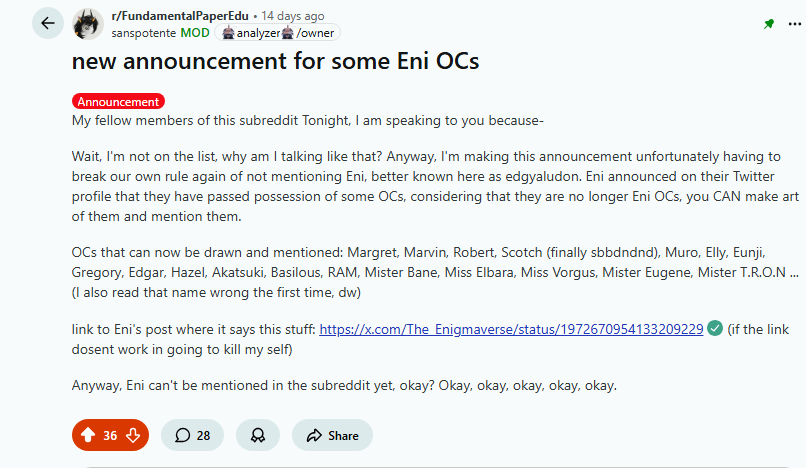Click the green checkmark beside the link
806x468 pixels.
pos(715,328)
